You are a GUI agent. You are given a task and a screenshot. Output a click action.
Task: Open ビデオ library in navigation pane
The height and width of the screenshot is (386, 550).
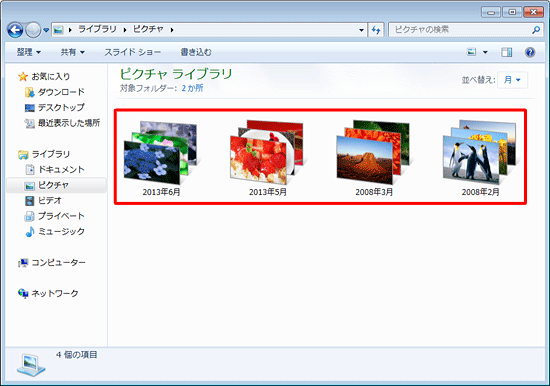(x=50, y=200)
